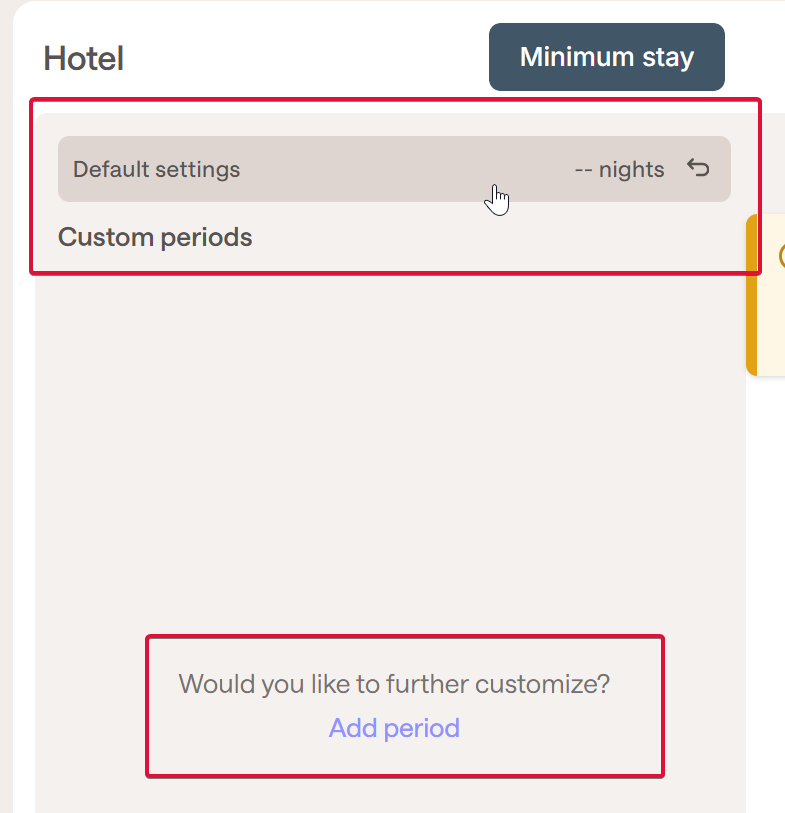Select the '-- nights' value field
785x813 pixels.
pyautogui.click(x=619, y=170)
